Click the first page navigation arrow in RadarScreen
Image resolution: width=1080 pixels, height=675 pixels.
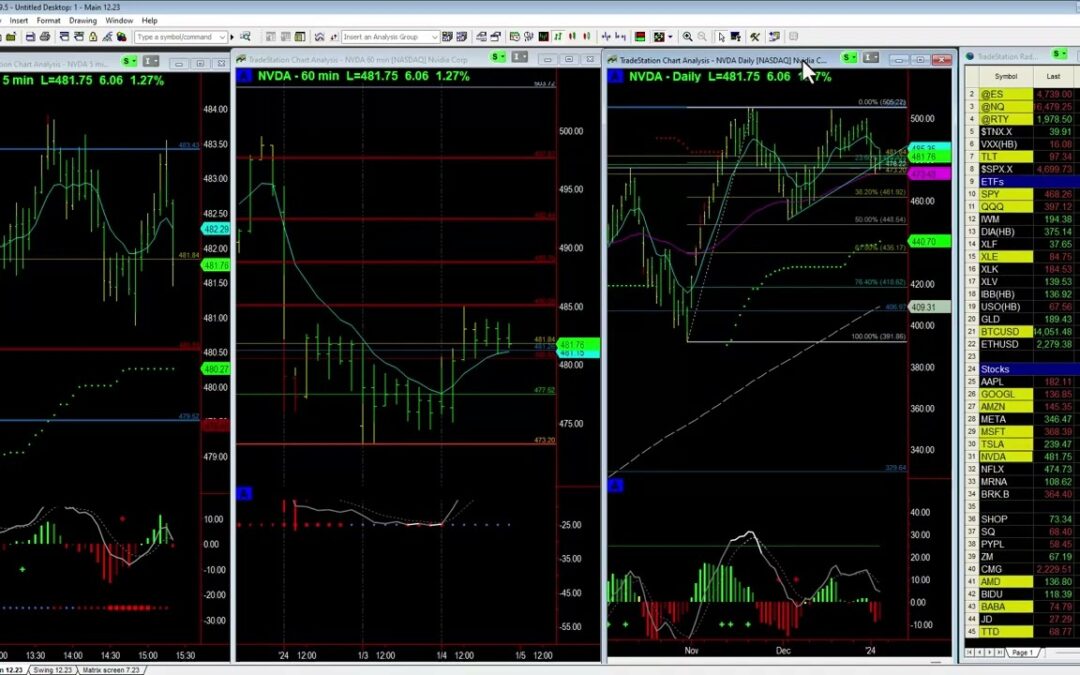pos(970,652)
